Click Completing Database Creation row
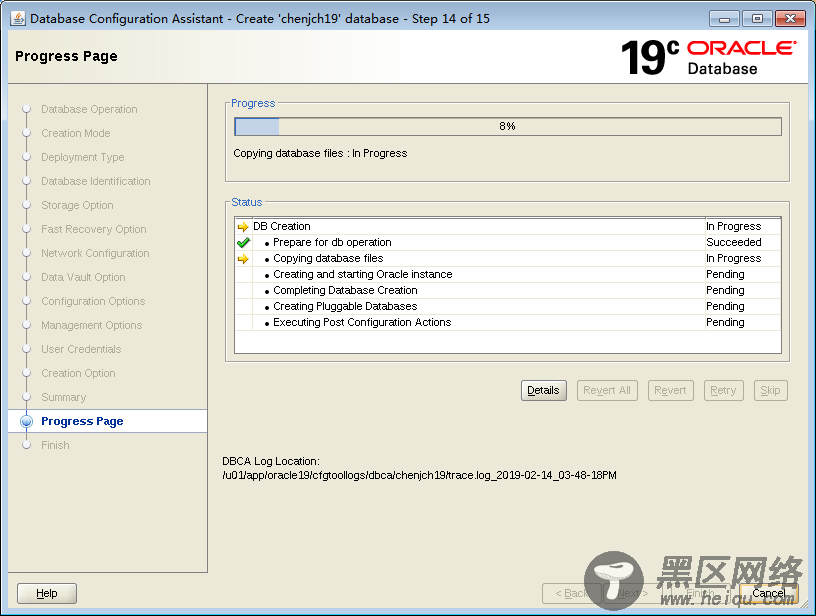The height and width of the screenshot is (616, 816). 508,290
